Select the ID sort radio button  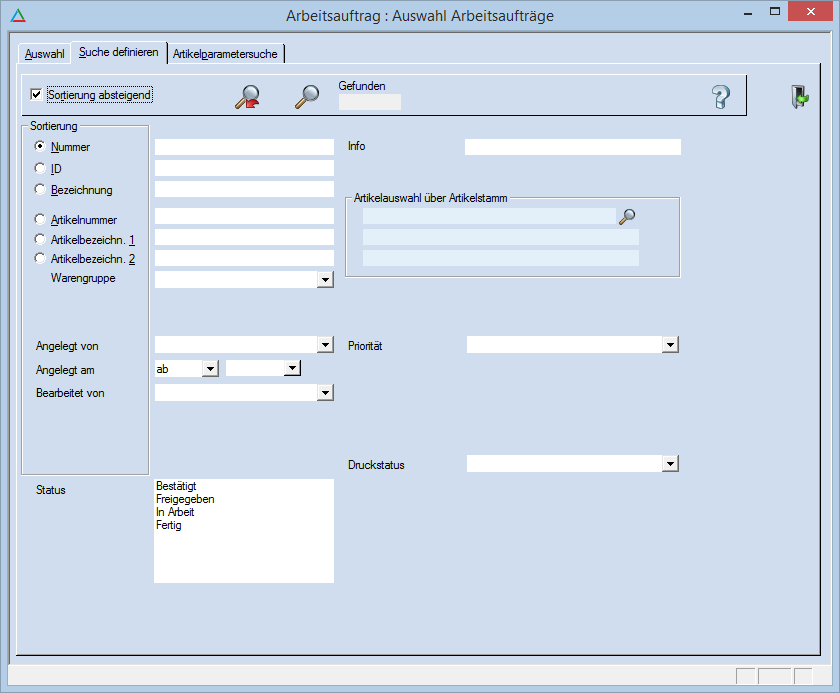pos(40,169)
